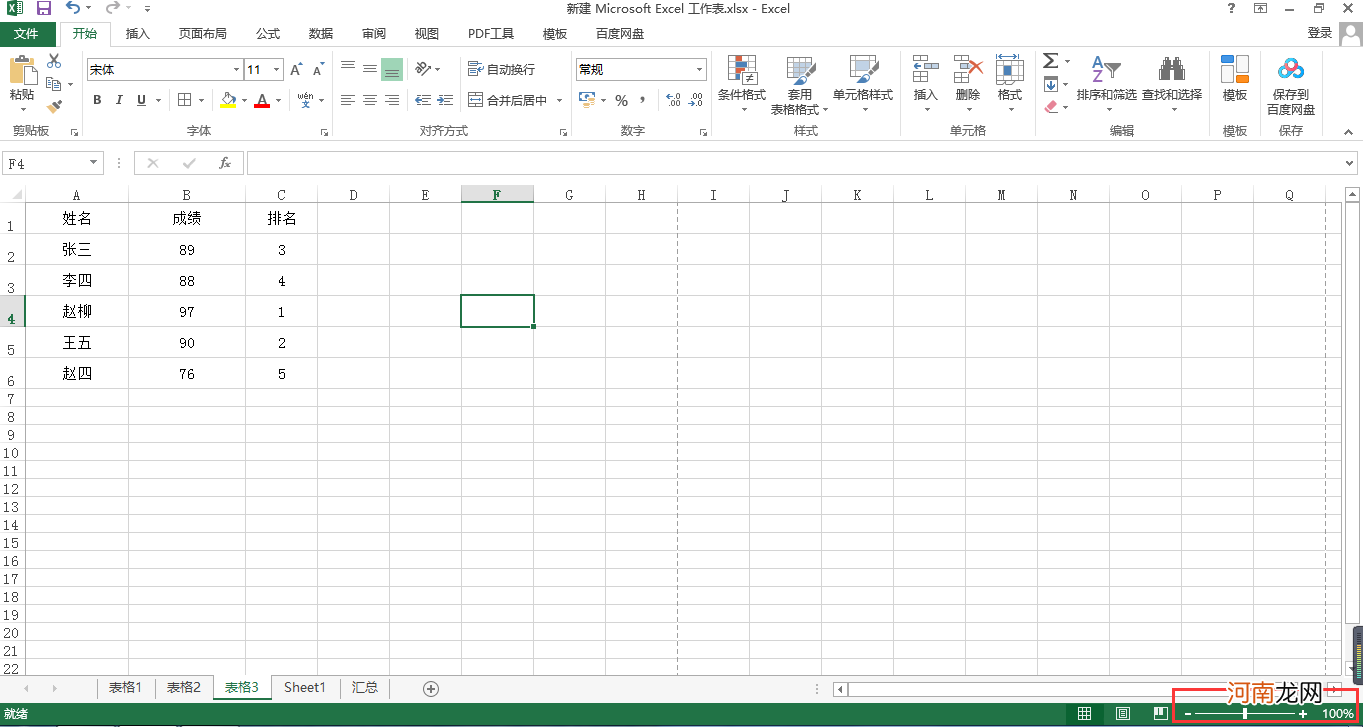
Task: Select sheet tab Sheet1
Action: pos(305,688)
